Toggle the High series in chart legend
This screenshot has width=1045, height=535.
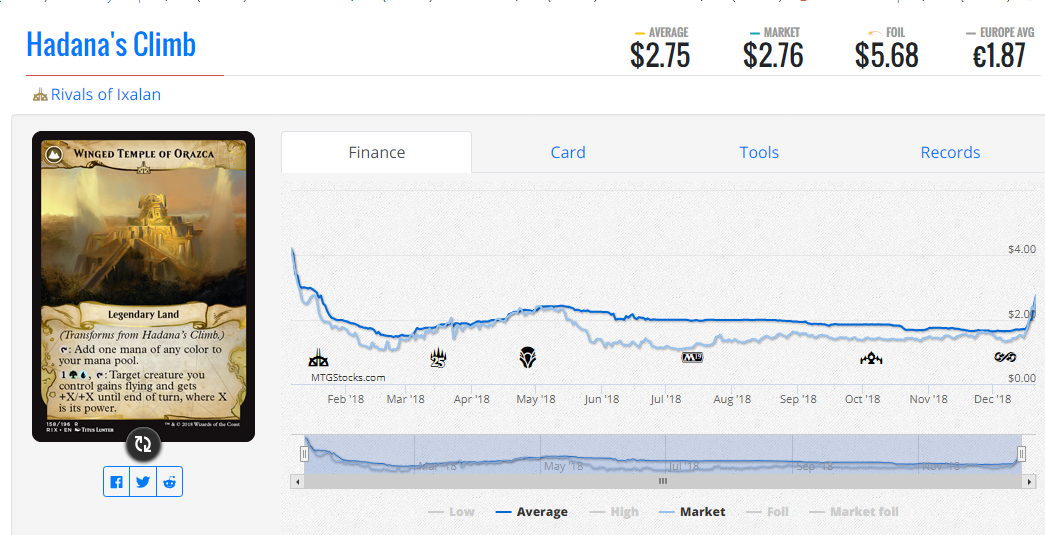(x=614, y=512)
